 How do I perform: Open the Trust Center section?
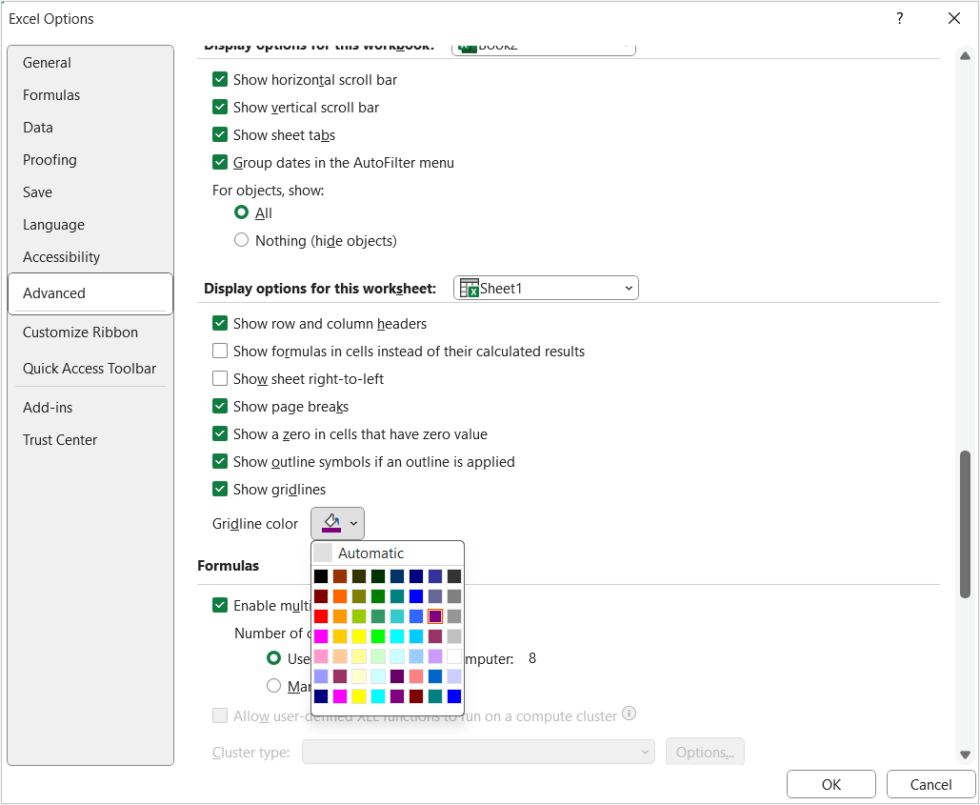coord(60,439)
